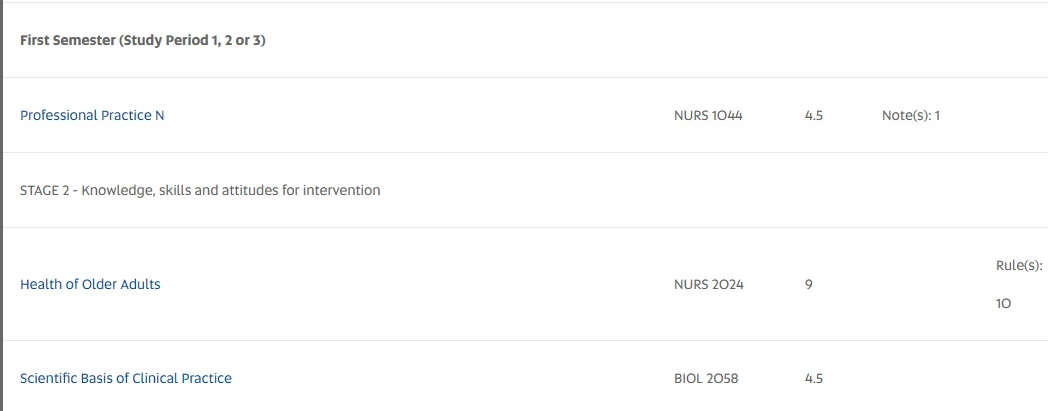Click the Rule(s): label
Image resolution: width=1048 pixels, height=411 pixels.
pos(1019,266)
